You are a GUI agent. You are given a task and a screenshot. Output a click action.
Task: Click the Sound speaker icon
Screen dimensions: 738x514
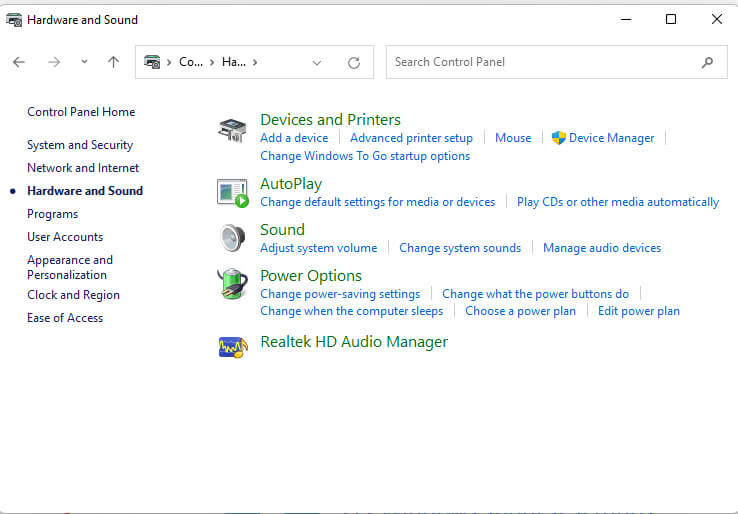[x=233, y=238]
